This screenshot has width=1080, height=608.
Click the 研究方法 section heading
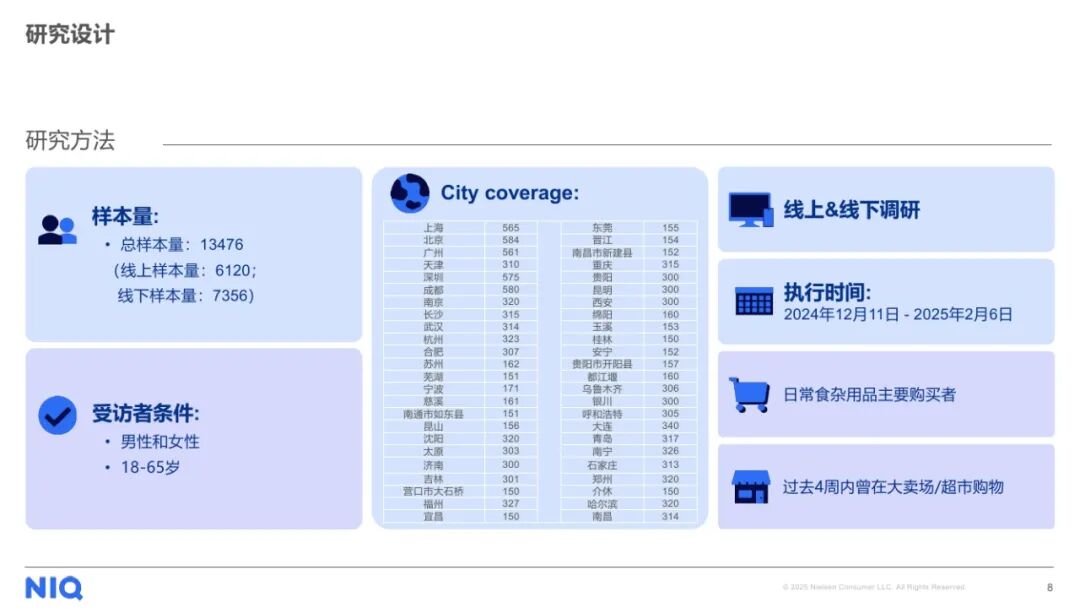[x=70, y=140]
